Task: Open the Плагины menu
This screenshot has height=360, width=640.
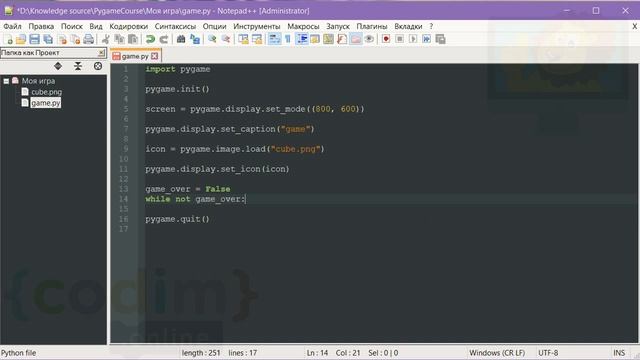Action: pyautogui.click(x=372, y=26)
